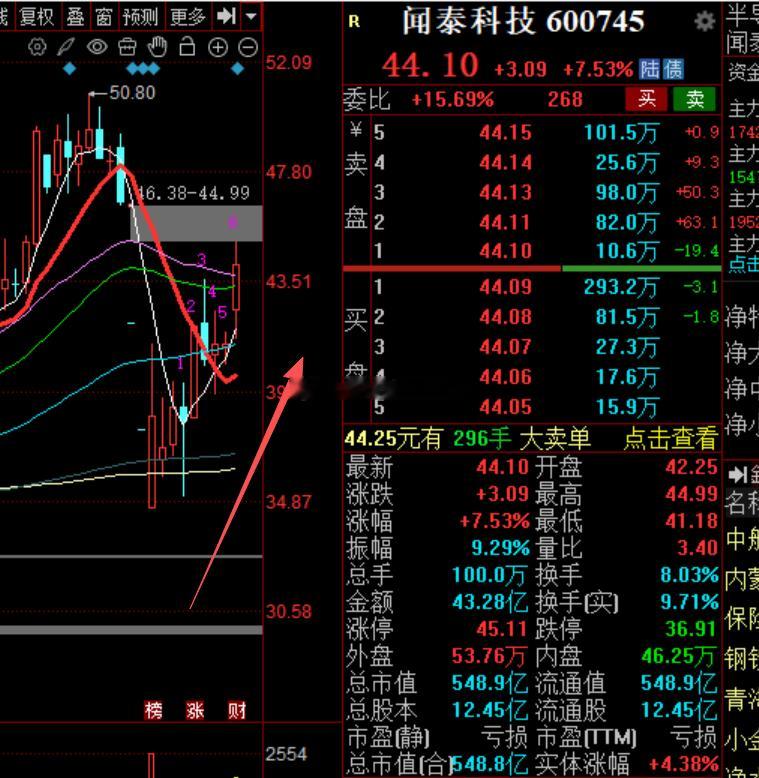Click the 榜 badge on the chart
This screenshot has height=778, width=759.
153,711
